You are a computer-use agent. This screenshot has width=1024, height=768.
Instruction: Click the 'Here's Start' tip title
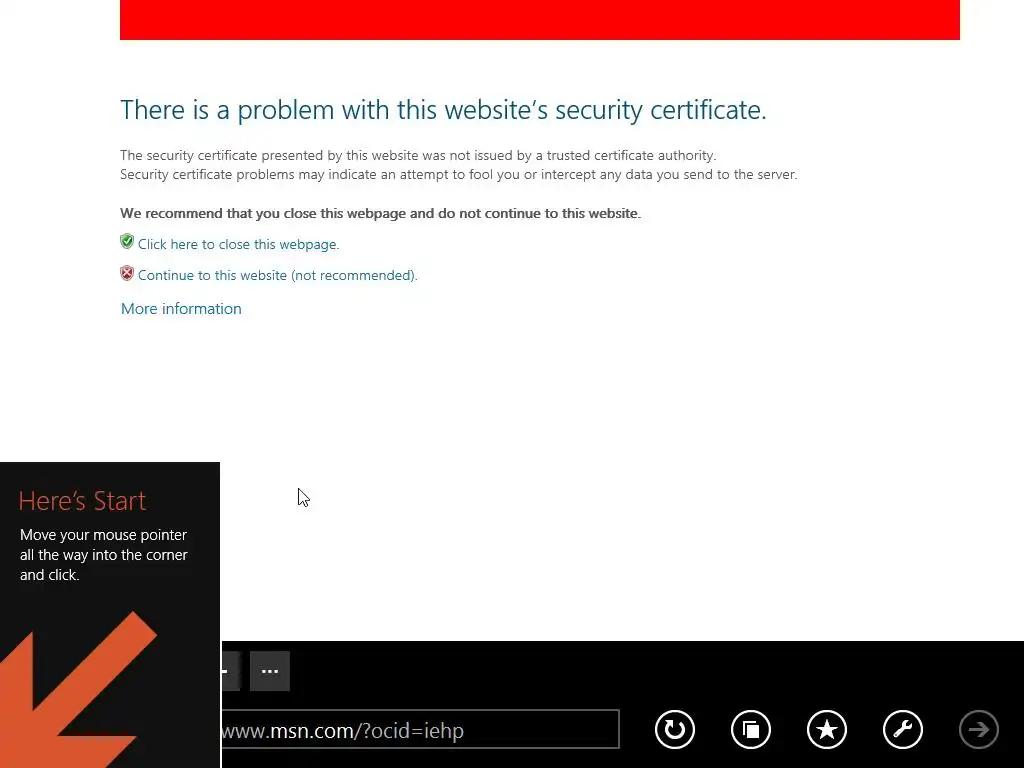tap(82, 501)
